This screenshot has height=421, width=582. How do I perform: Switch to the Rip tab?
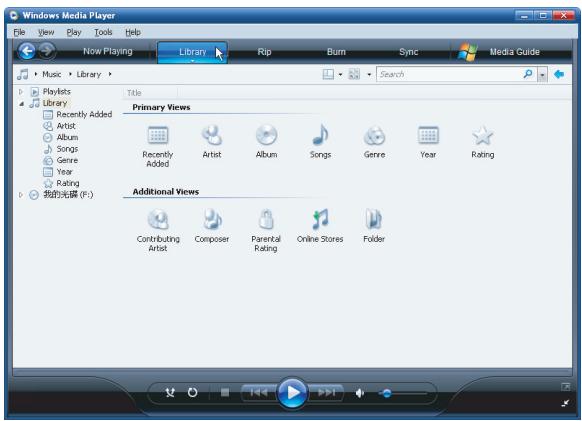264,52
